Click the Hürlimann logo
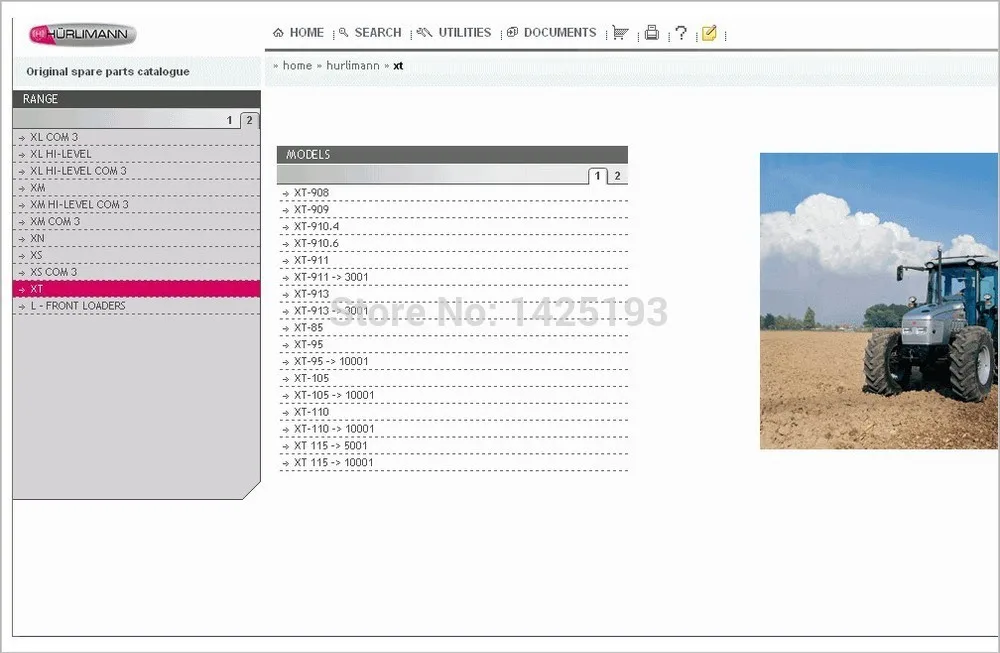 point(83,34)
